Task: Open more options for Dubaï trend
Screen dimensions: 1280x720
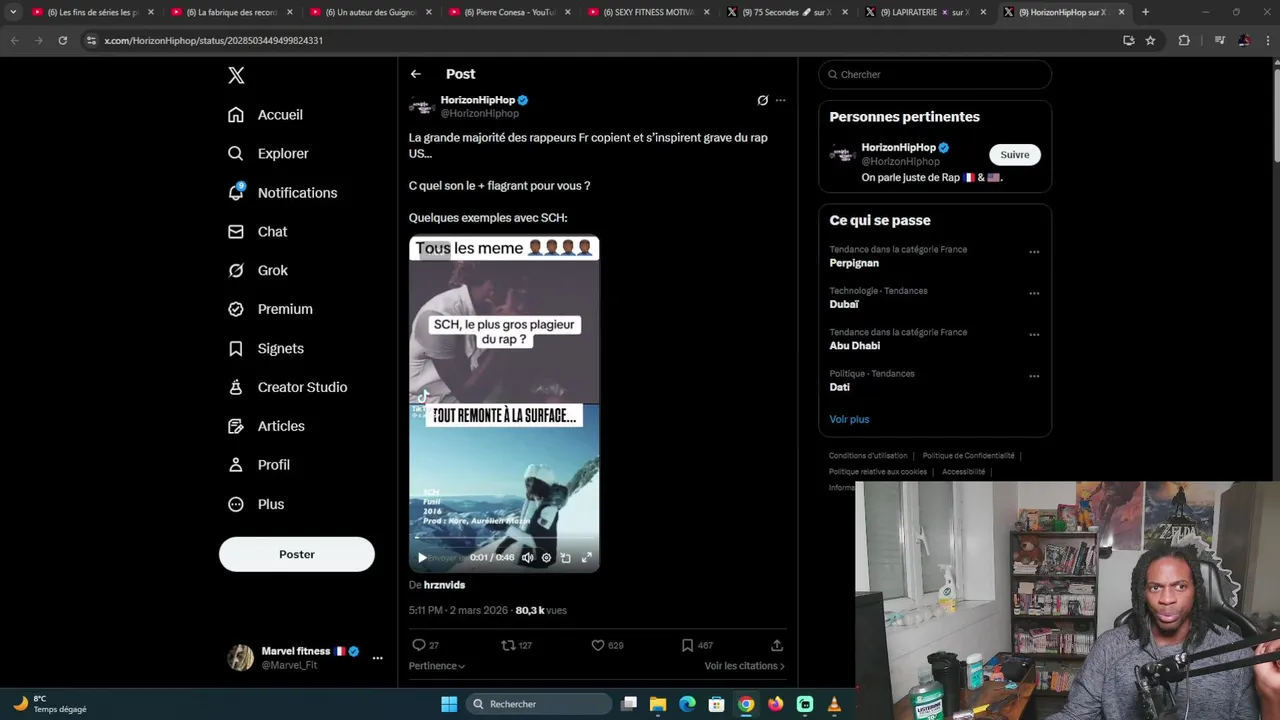Action: tap(1034, 294)
